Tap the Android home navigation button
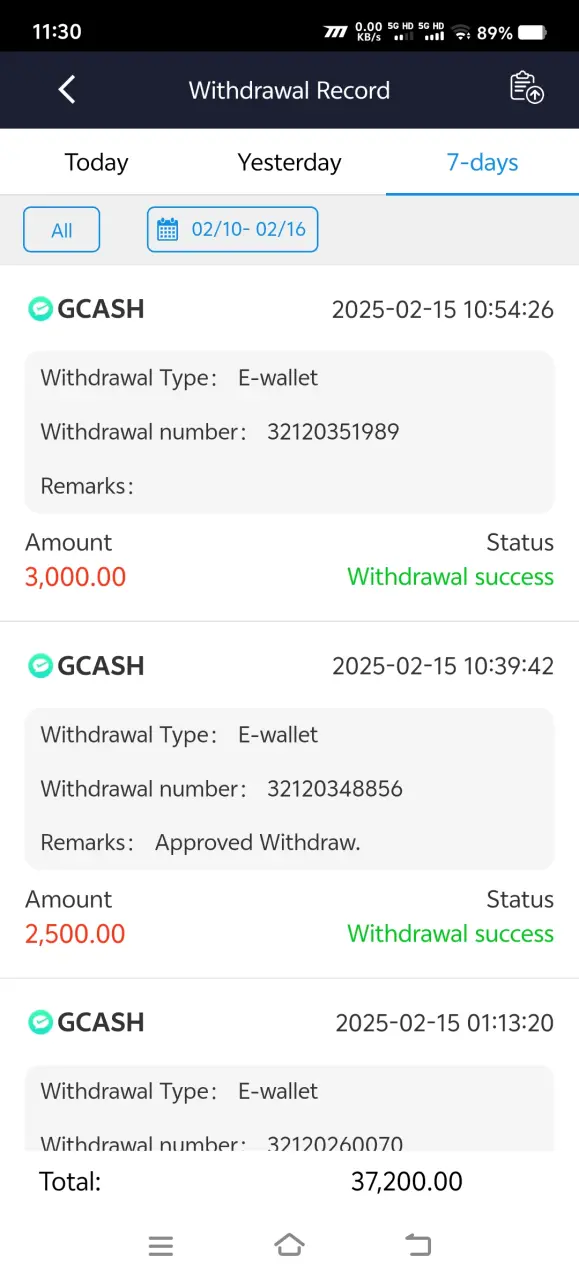This screenshot has height=1280, width=579. tap(289, 1245)
